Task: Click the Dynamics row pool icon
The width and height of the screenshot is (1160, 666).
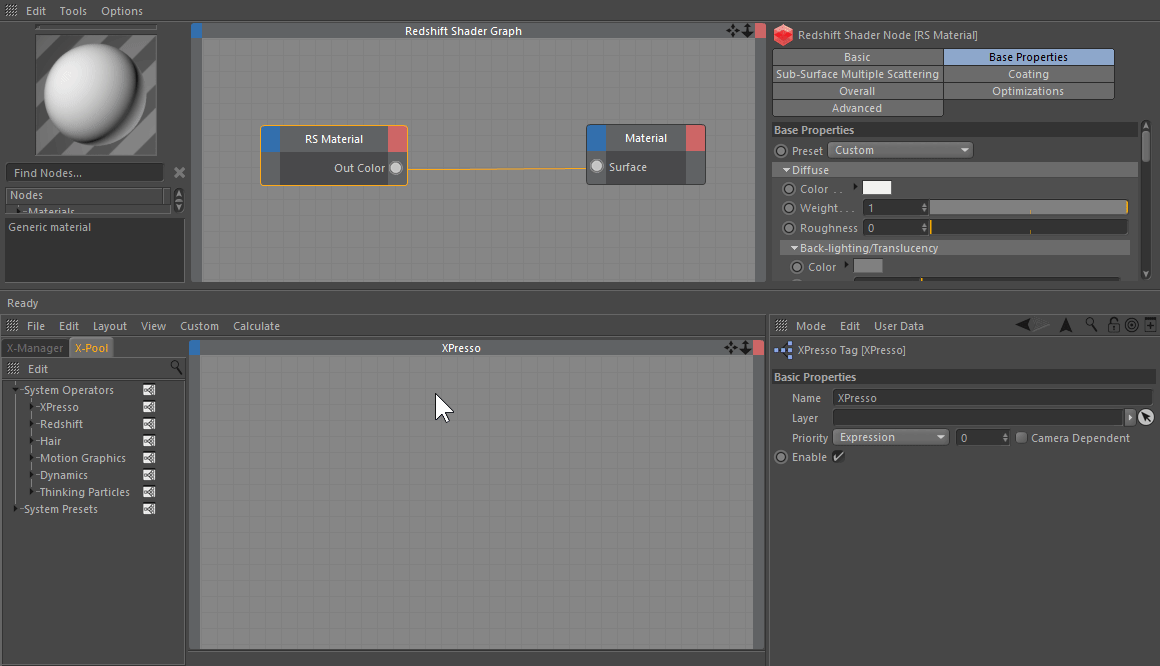Action: click(149, 475)
